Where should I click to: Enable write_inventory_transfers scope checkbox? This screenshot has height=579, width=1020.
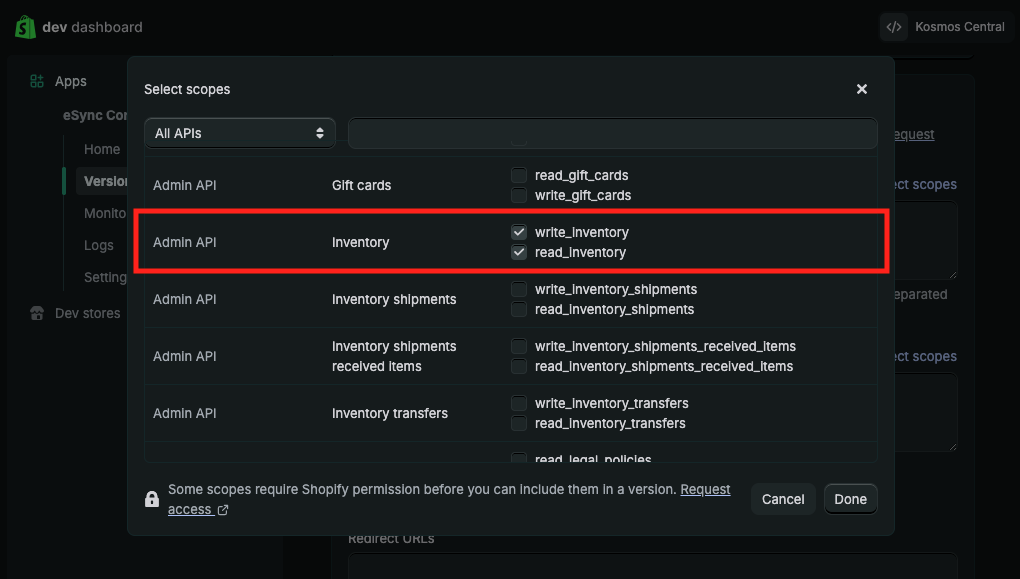coord(519,403)
